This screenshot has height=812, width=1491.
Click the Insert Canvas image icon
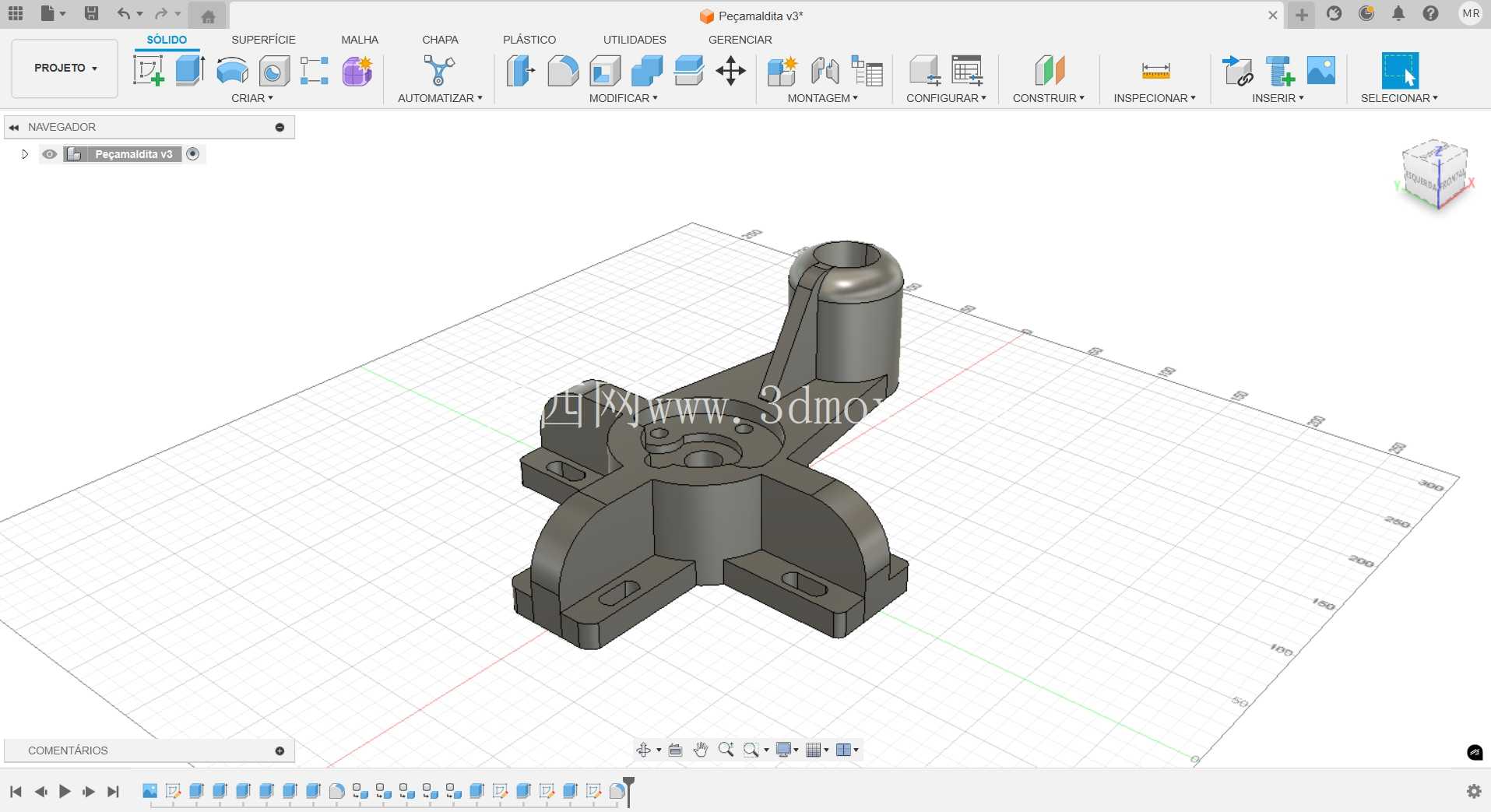click(x=1320, y=71)
